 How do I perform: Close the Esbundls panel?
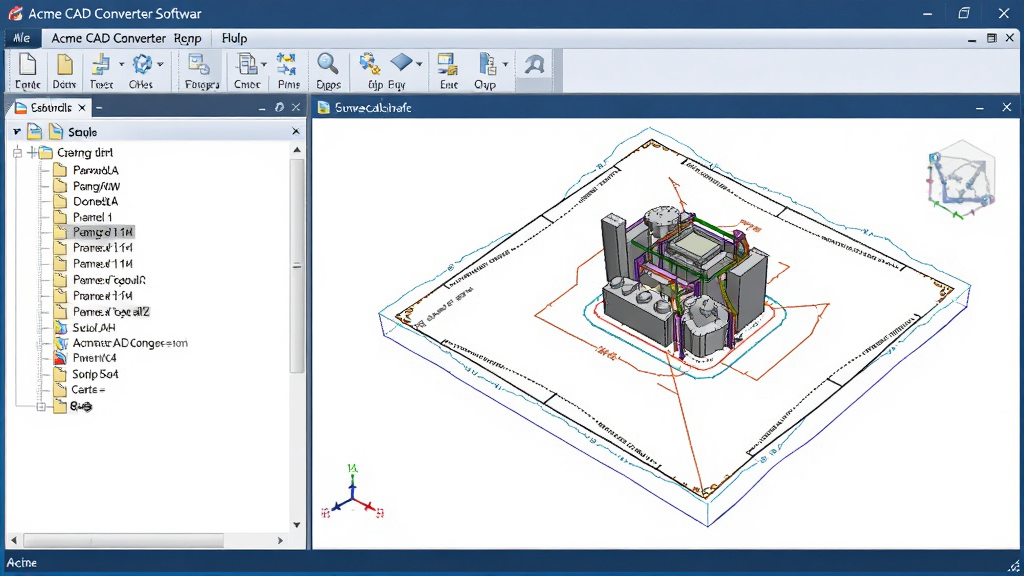point(296,107)
